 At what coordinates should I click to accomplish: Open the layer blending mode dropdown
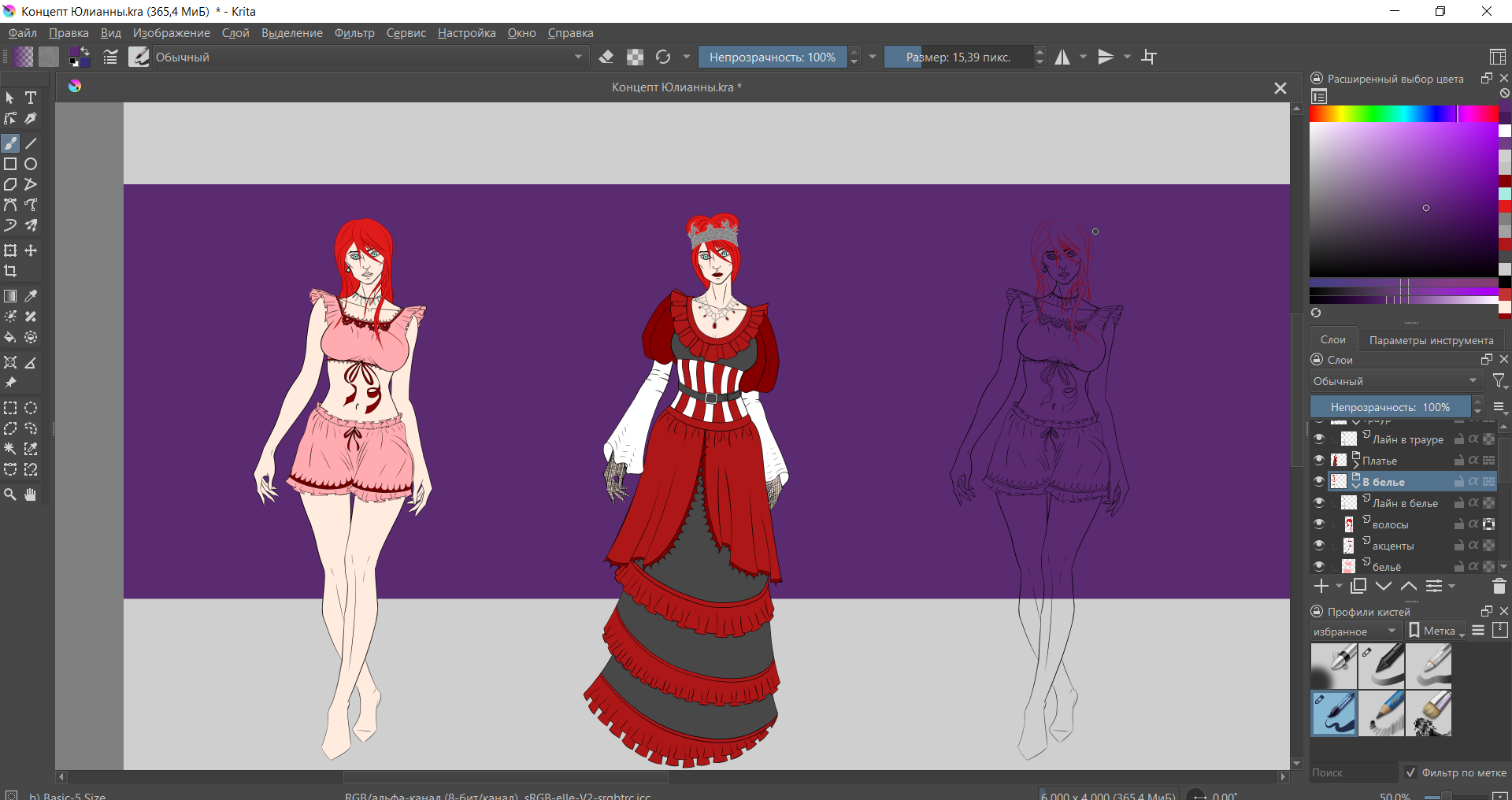coord(1395,381)
